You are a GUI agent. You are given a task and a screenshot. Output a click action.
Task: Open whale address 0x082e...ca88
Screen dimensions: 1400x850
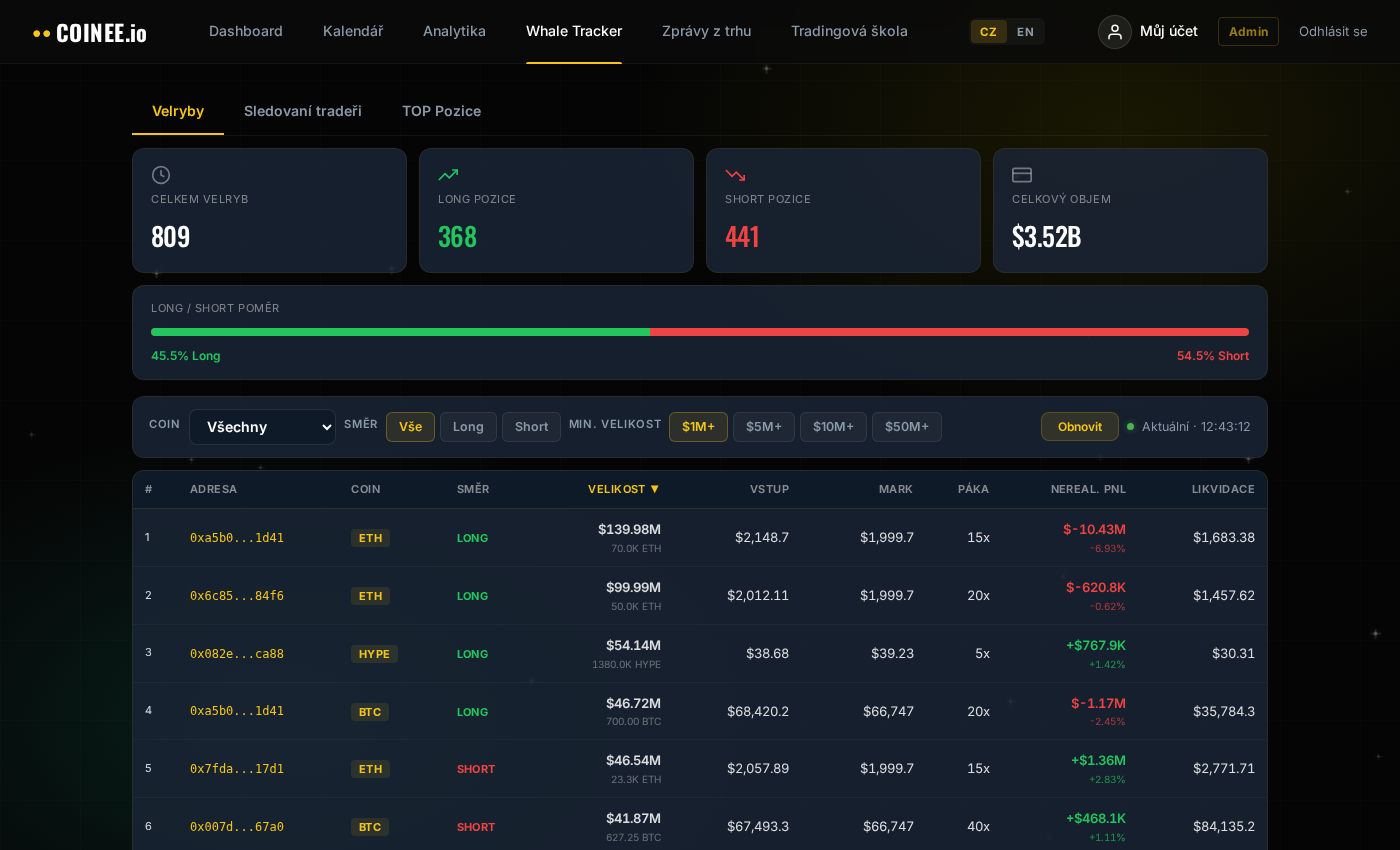[237, 653]
